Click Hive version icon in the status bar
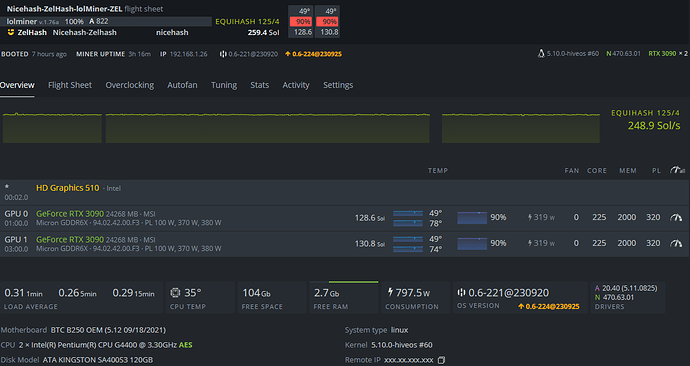Viewport: 690px width, 366px height. click(x=223, y=54)
